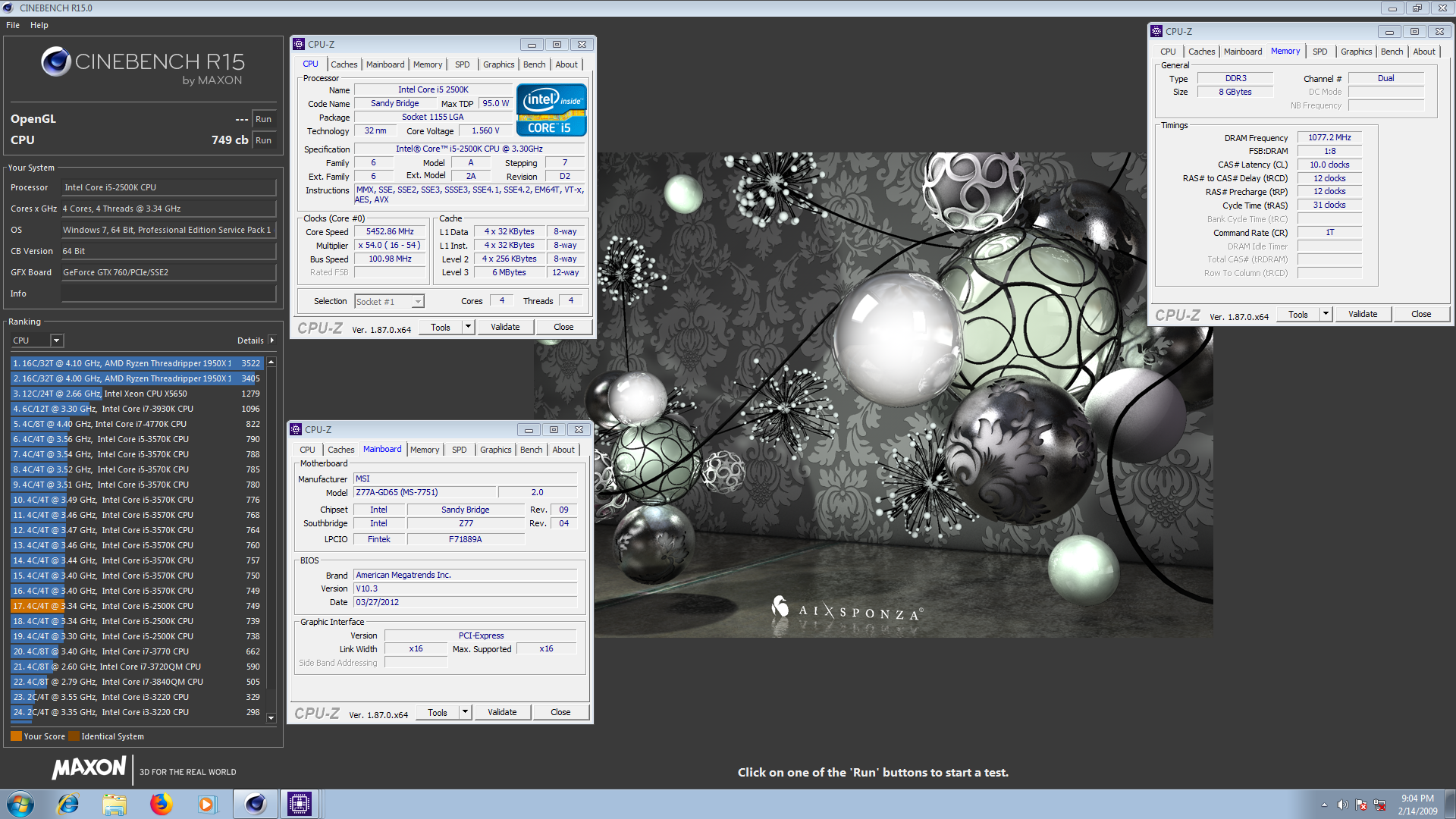
Task: Click DRAM Frequency 1077.2 MHz value
Action: (1329, 137)
